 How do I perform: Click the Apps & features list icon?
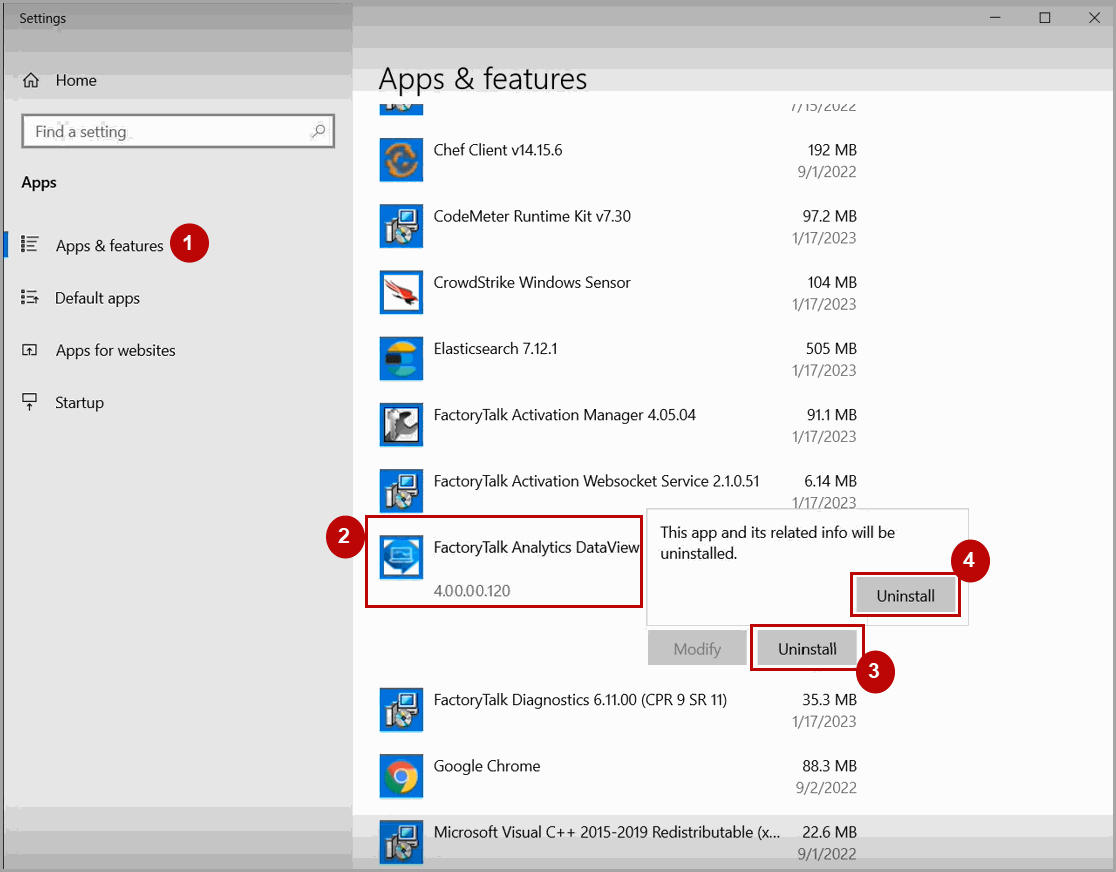pos(29,244)
